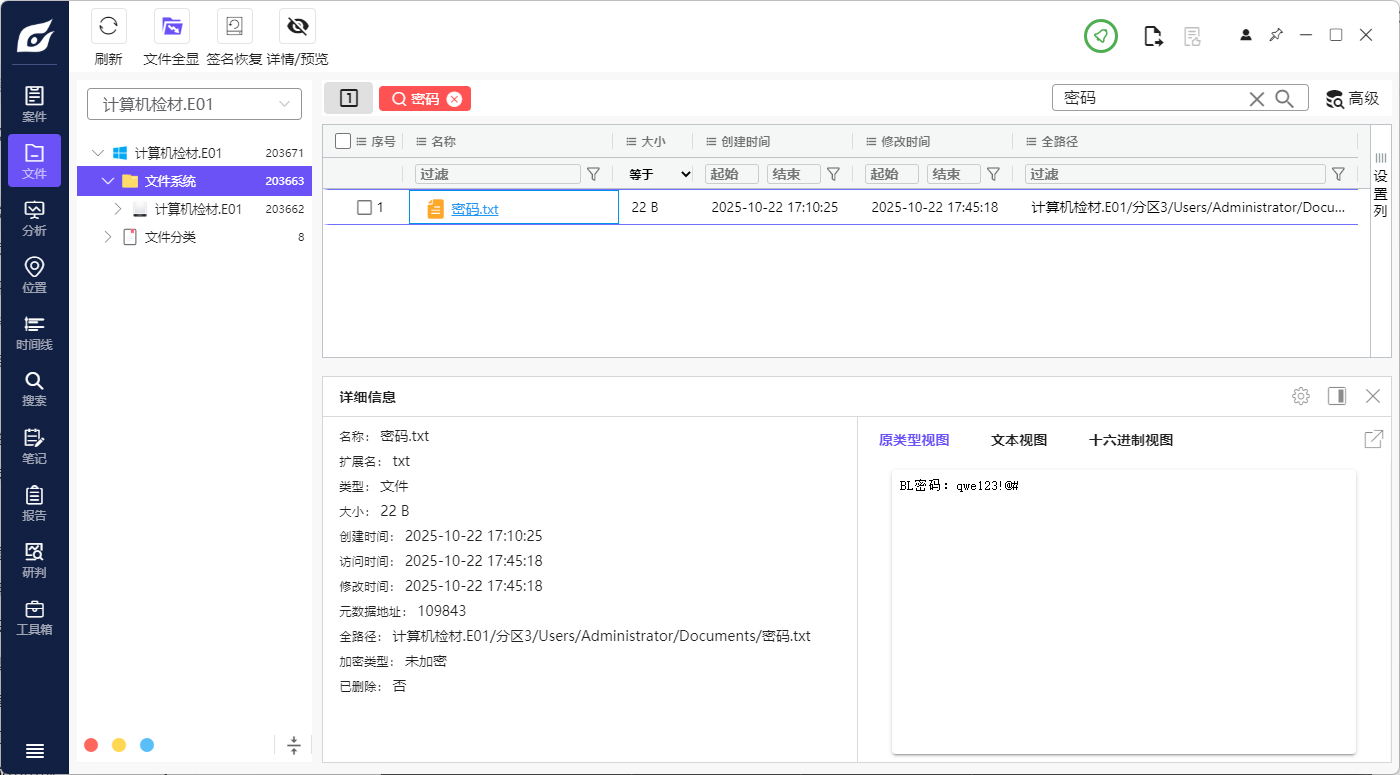Open the 等于 size comparison dropdown

(659, 174)
